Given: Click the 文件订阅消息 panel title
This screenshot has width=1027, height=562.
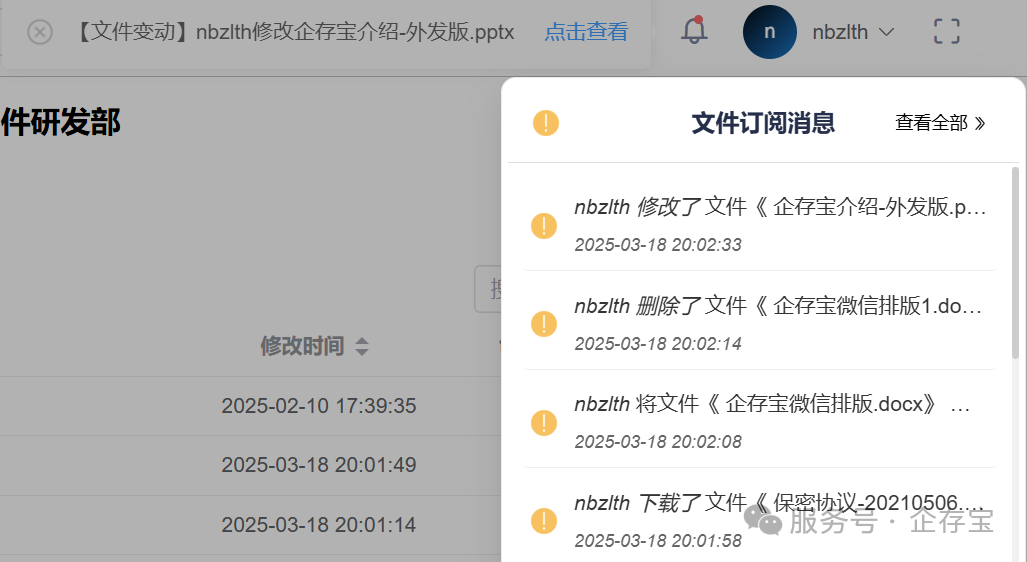Looking at the screenshot, I should (763, 122).
